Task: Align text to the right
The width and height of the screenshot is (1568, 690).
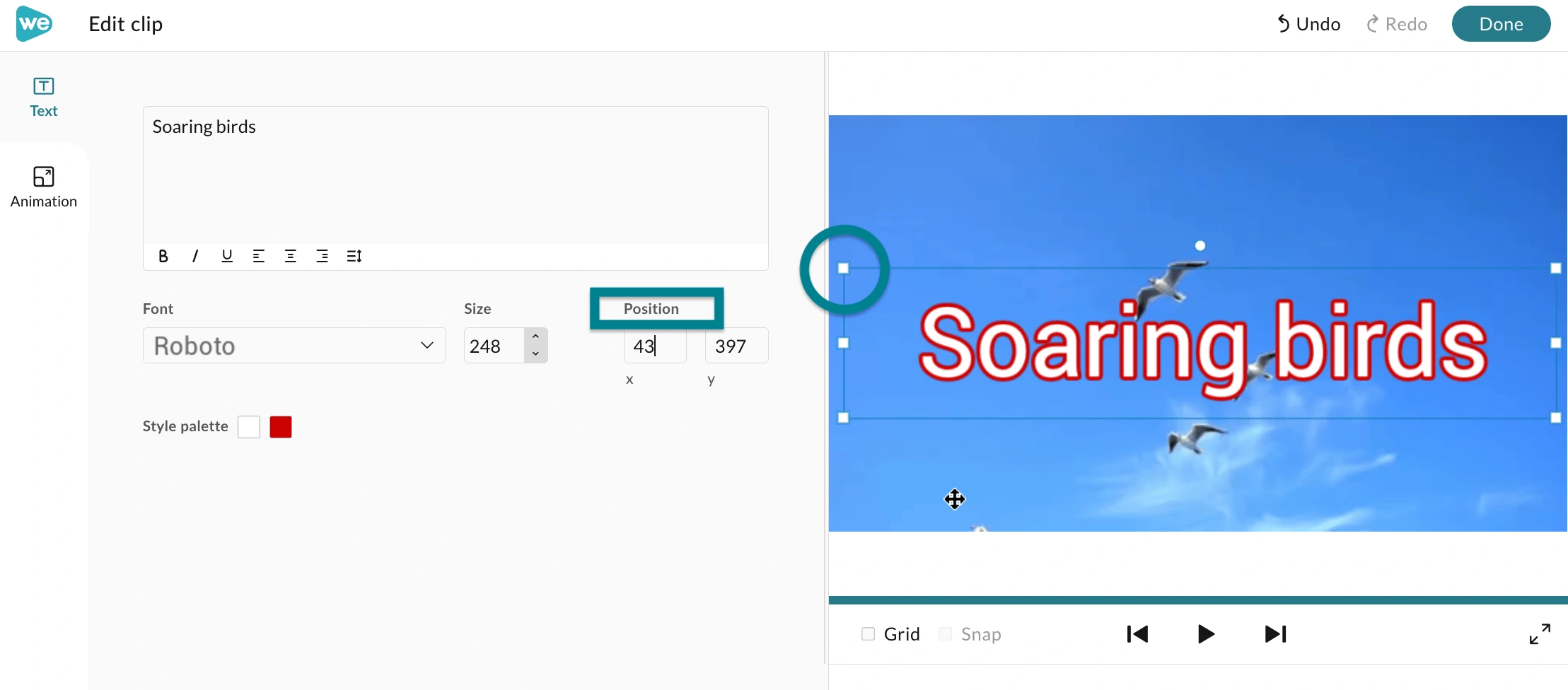Action: 323,256
